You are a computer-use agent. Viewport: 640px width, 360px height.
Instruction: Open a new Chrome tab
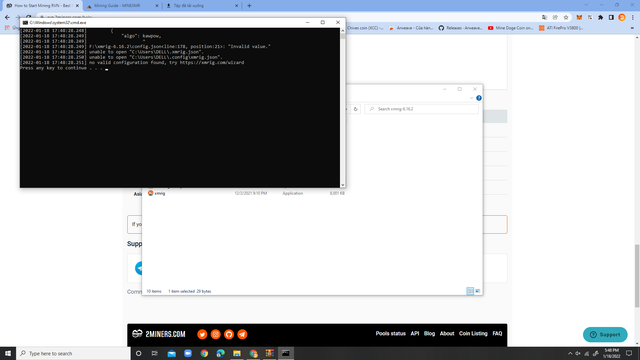point(249,6)
